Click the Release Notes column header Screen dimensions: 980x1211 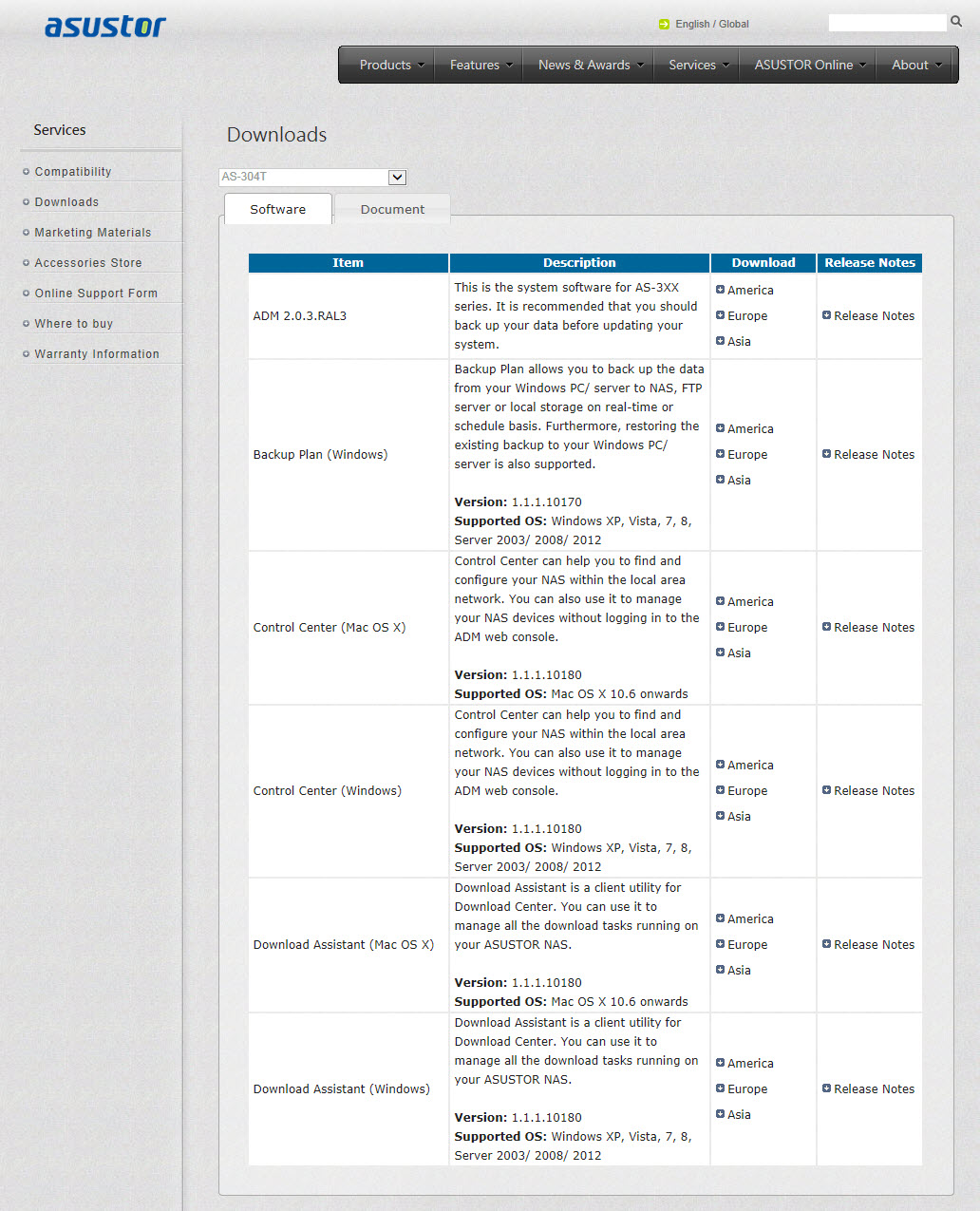tap(870, 263)
